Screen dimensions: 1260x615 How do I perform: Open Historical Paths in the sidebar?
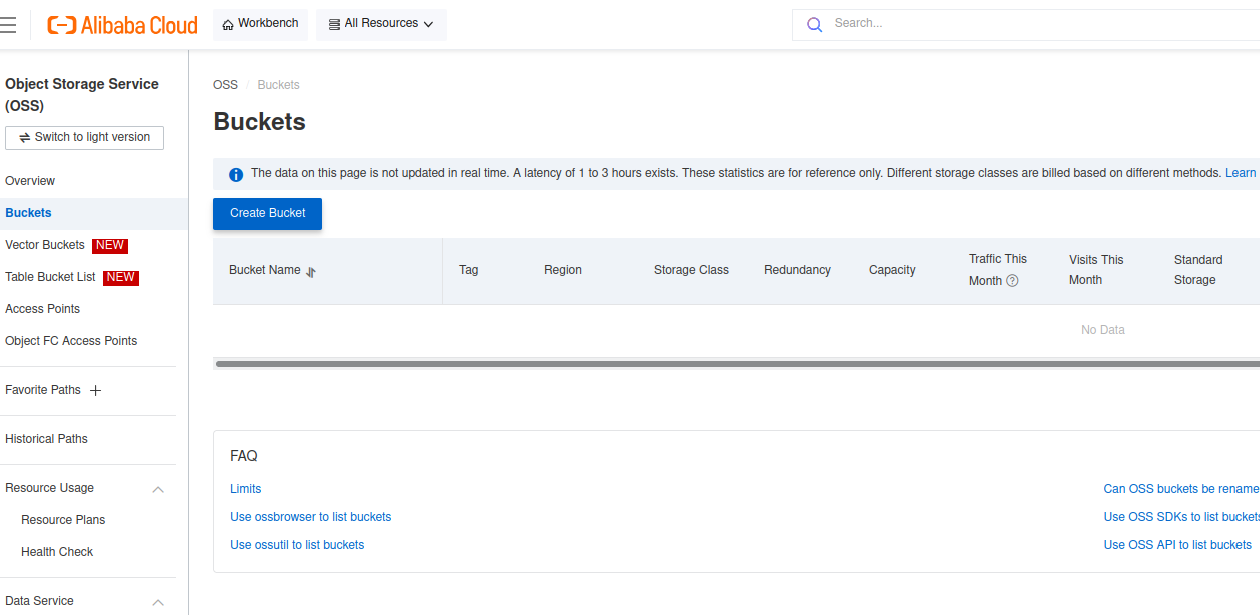(46, 439)
